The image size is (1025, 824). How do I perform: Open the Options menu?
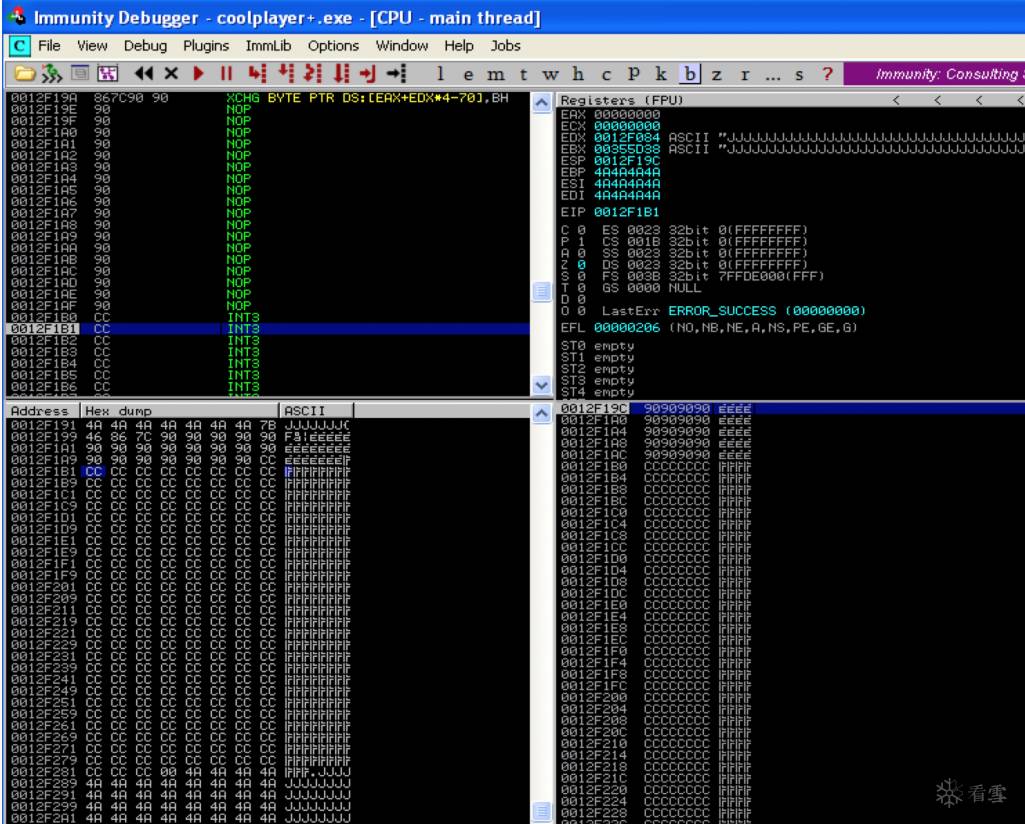point(333,46)
